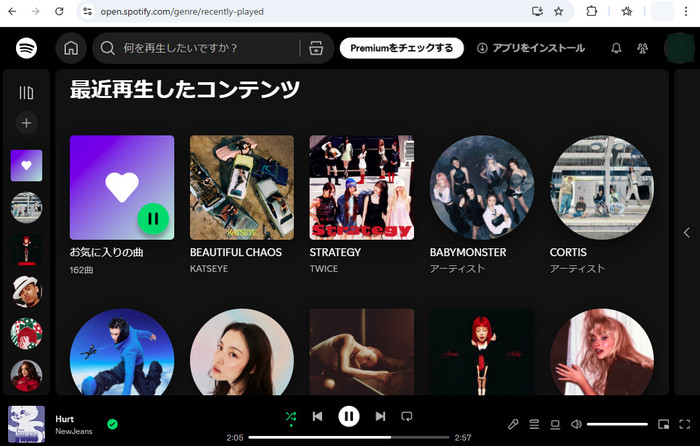Open the Browse icon in the search bar
The width and height of the screenshot is (700, 446).
316,48
